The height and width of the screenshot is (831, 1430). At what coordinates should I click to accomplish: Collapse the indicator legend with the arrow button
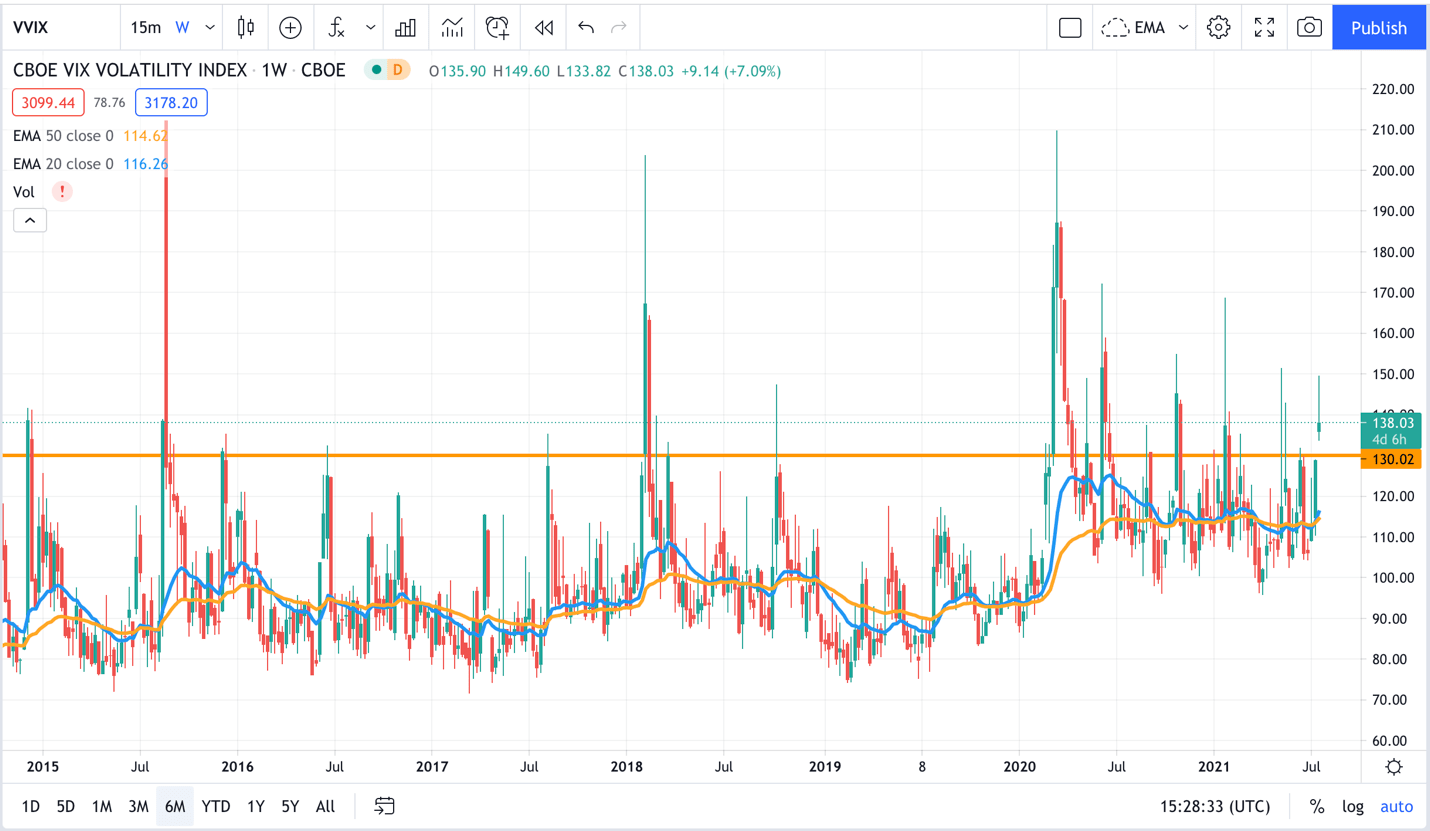click(x=30, y=220)
